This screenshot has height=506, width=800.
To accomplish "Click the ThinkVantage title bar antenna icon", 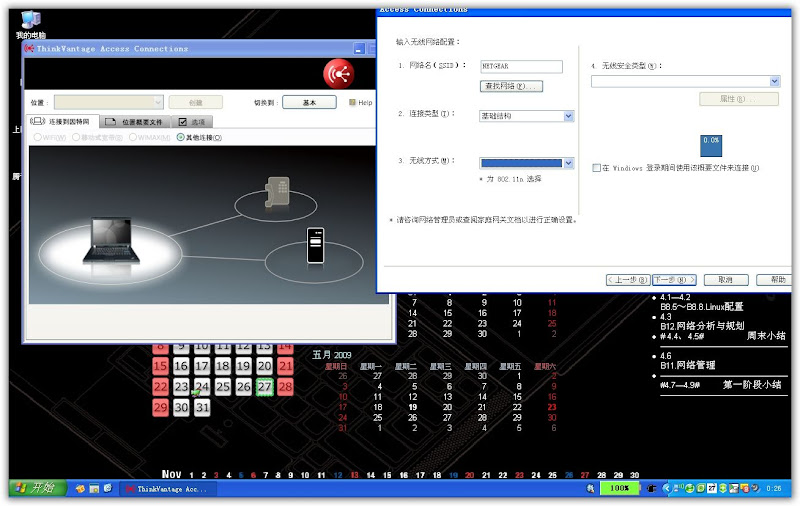I will pos(29,48).
